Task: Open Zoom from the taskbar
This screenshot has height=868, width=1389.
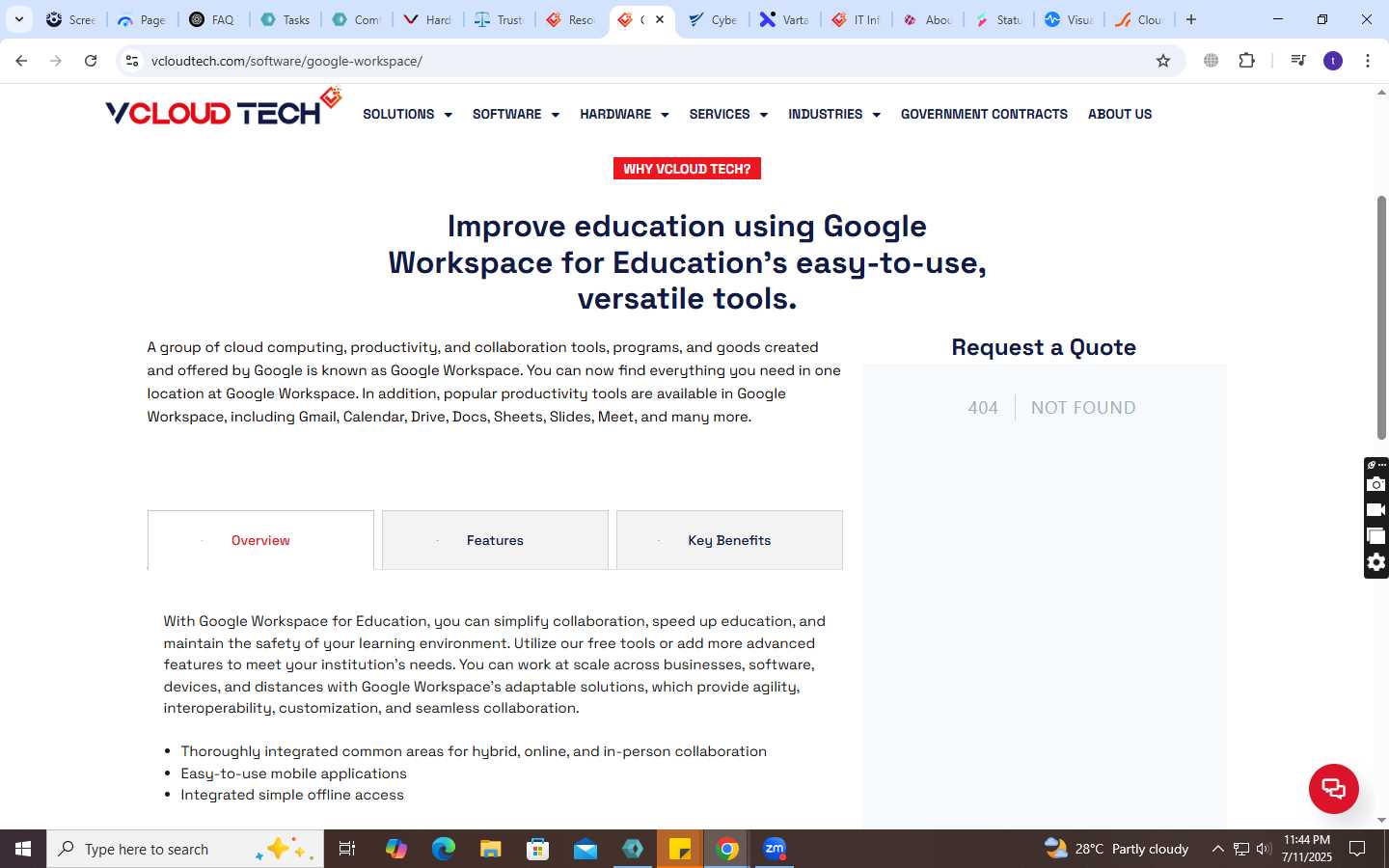Action: 775,849
